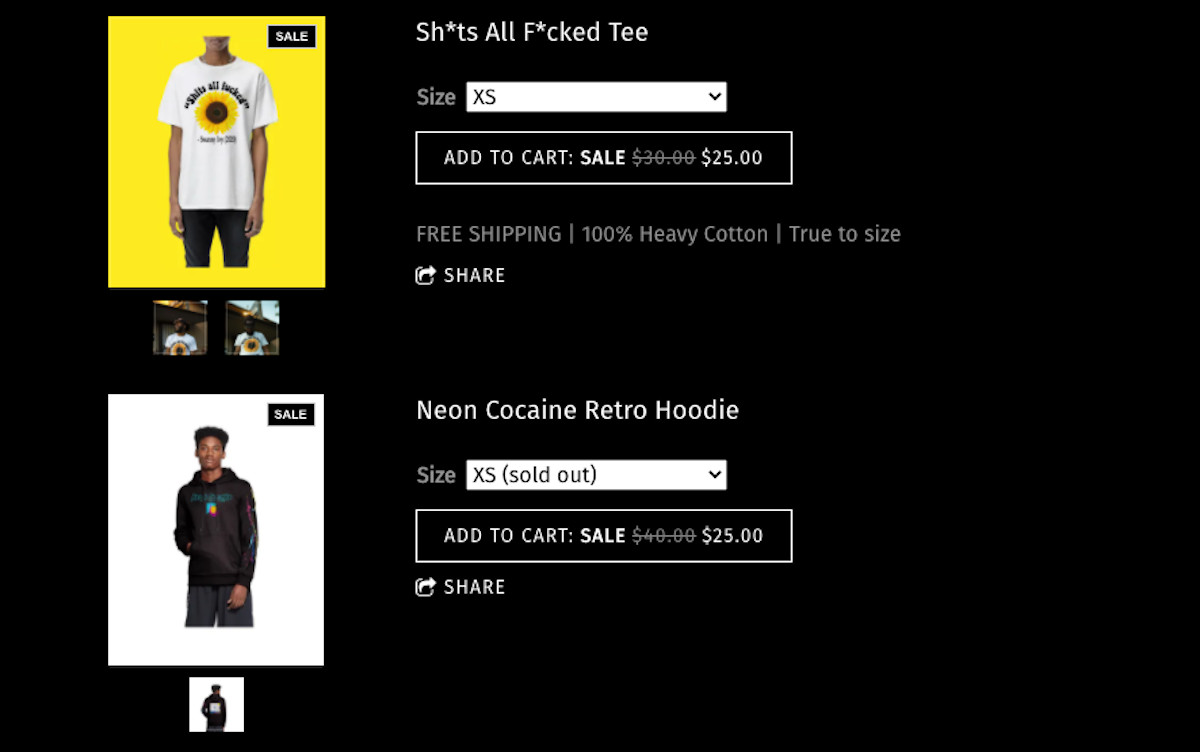Image resolution: width=1200 pixels, height=752 pixels.
Task: Click the share arrow icon under the tee
Action: click(x=426, y=275)
